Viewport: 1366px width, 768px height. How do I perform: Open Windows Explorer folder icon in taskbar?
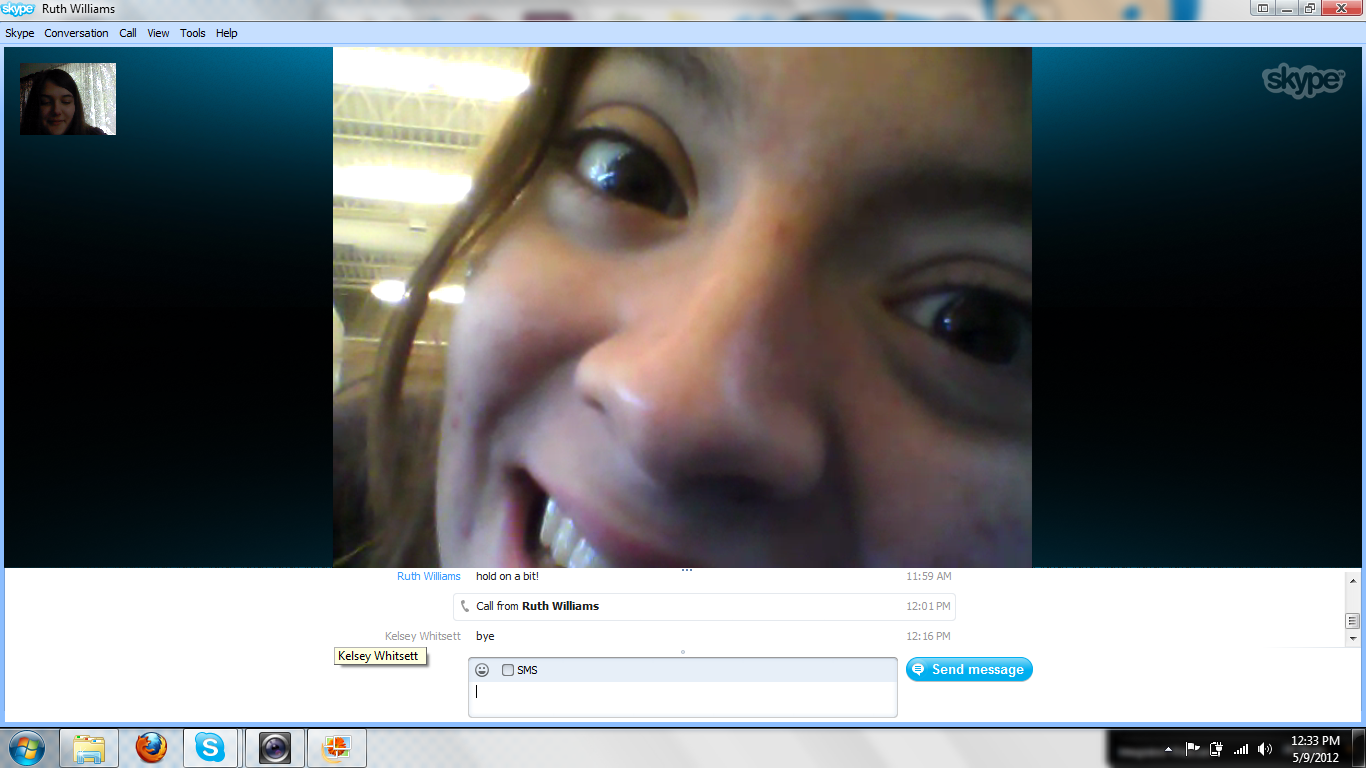coord(89,747)
